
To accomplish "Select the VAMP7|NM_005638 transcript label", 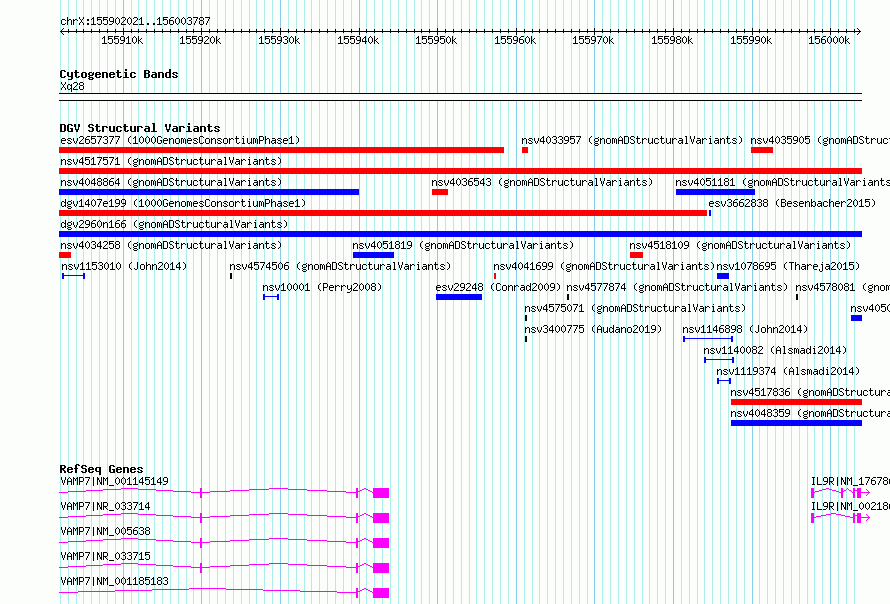I will click(105, 531).
